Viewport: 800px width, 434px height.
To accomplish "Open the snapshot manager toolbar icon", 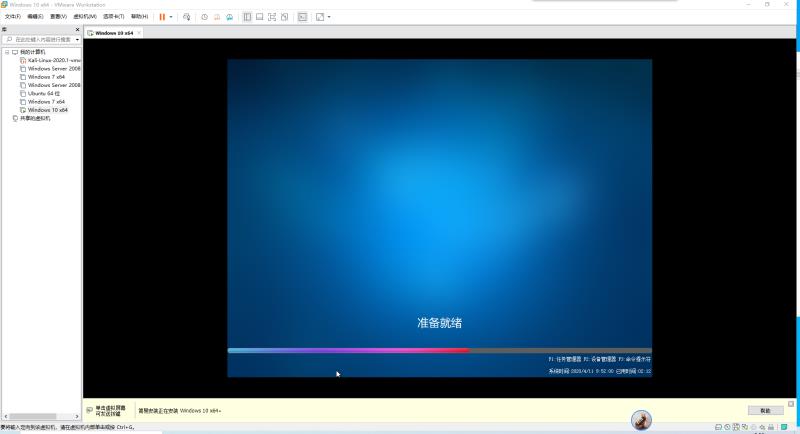I will coord(230,17).
